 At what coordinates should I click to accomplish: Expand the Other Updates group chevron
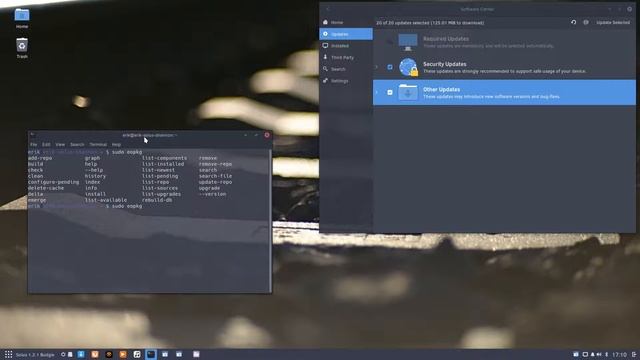pos(377,92)
